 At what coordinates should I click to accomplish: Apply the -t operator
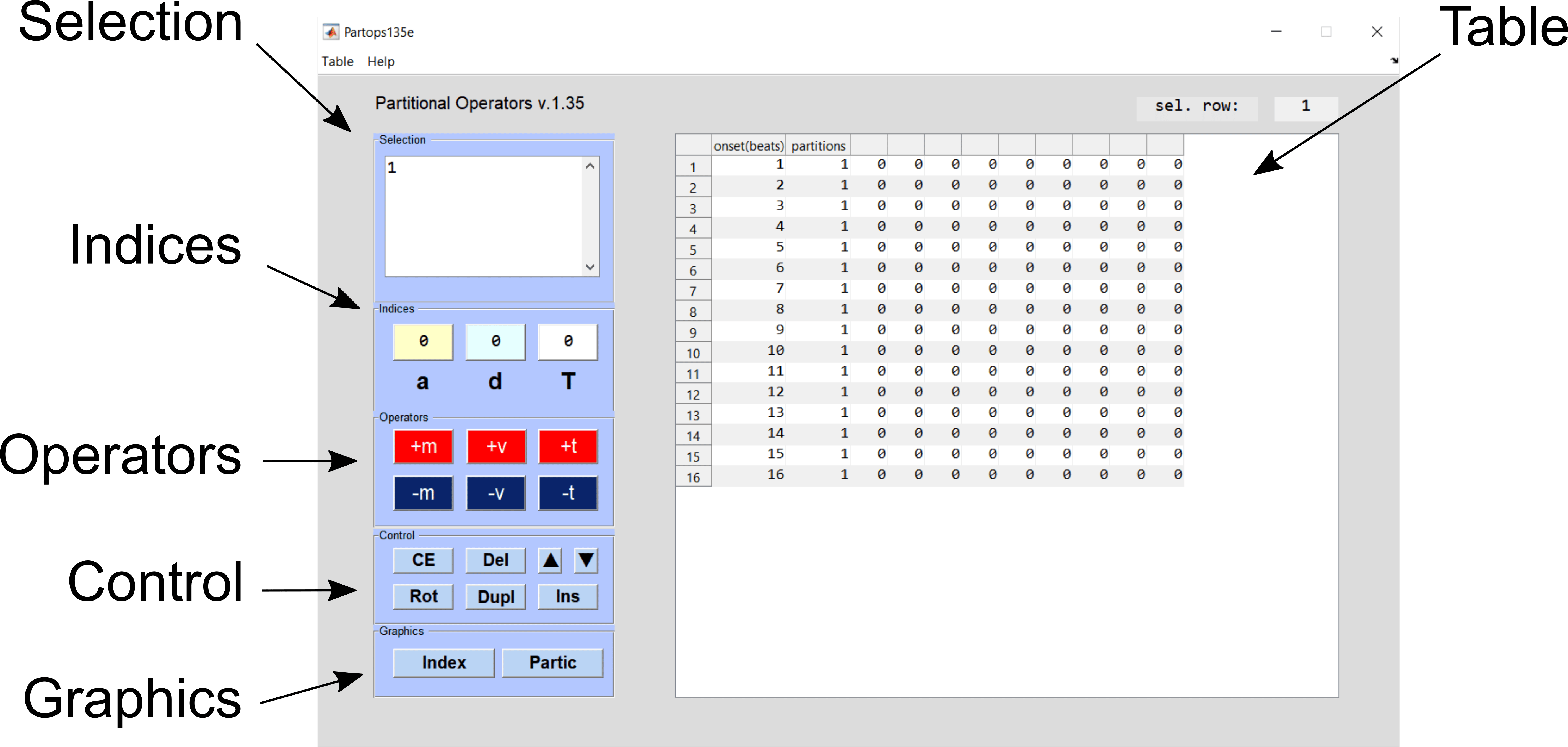point(568,493)
